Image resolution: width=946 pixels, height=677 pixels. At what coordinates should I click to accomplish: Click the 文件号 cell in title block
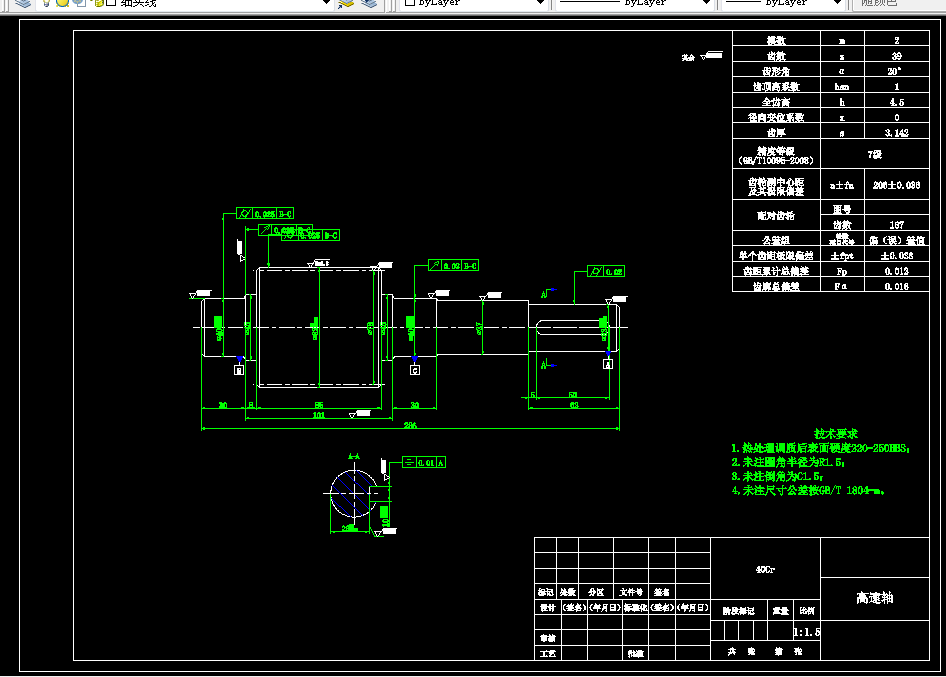pos(631,592)
